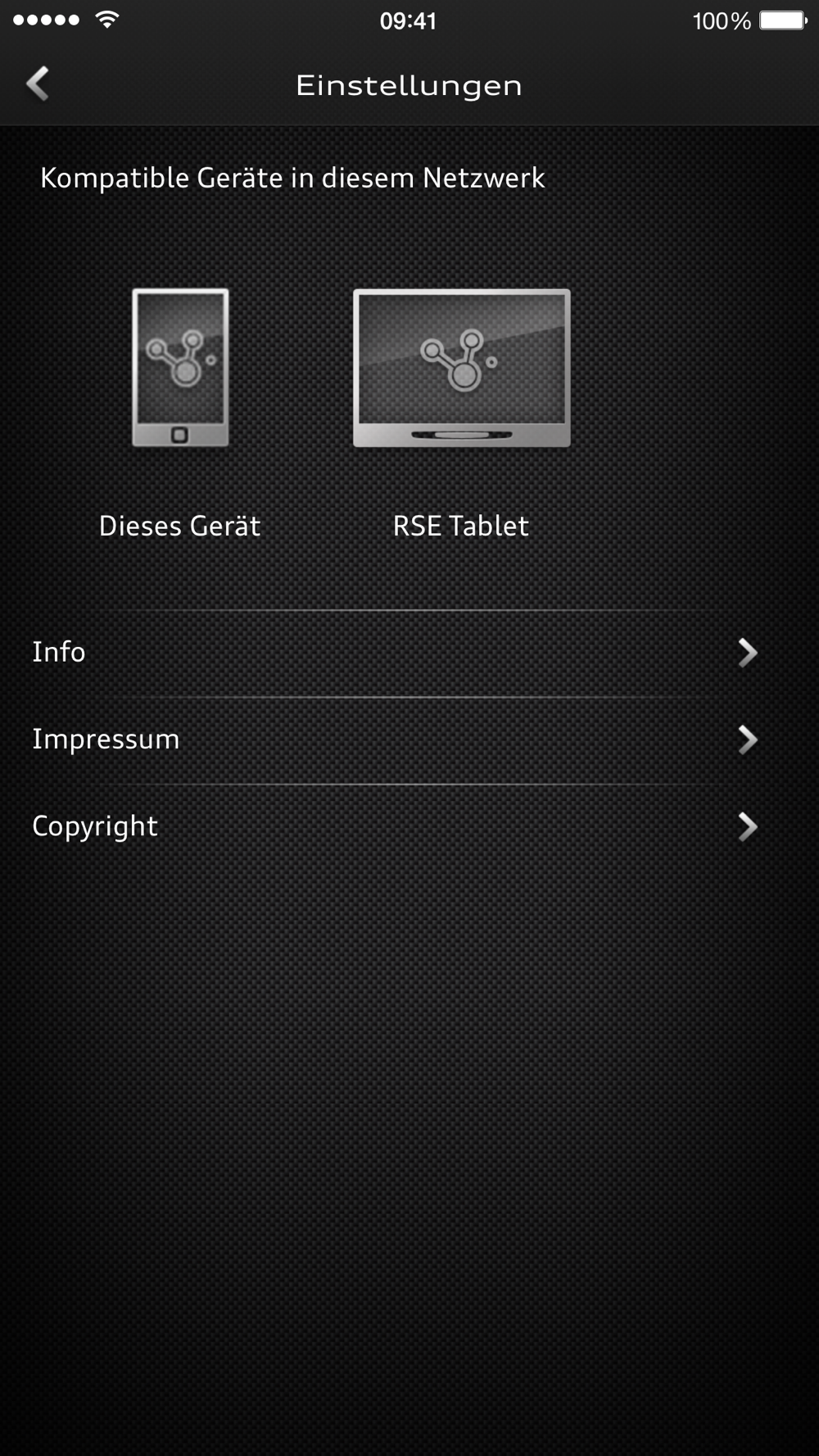
Task: Tap the 100% battery percentage text
Action: 722,20
